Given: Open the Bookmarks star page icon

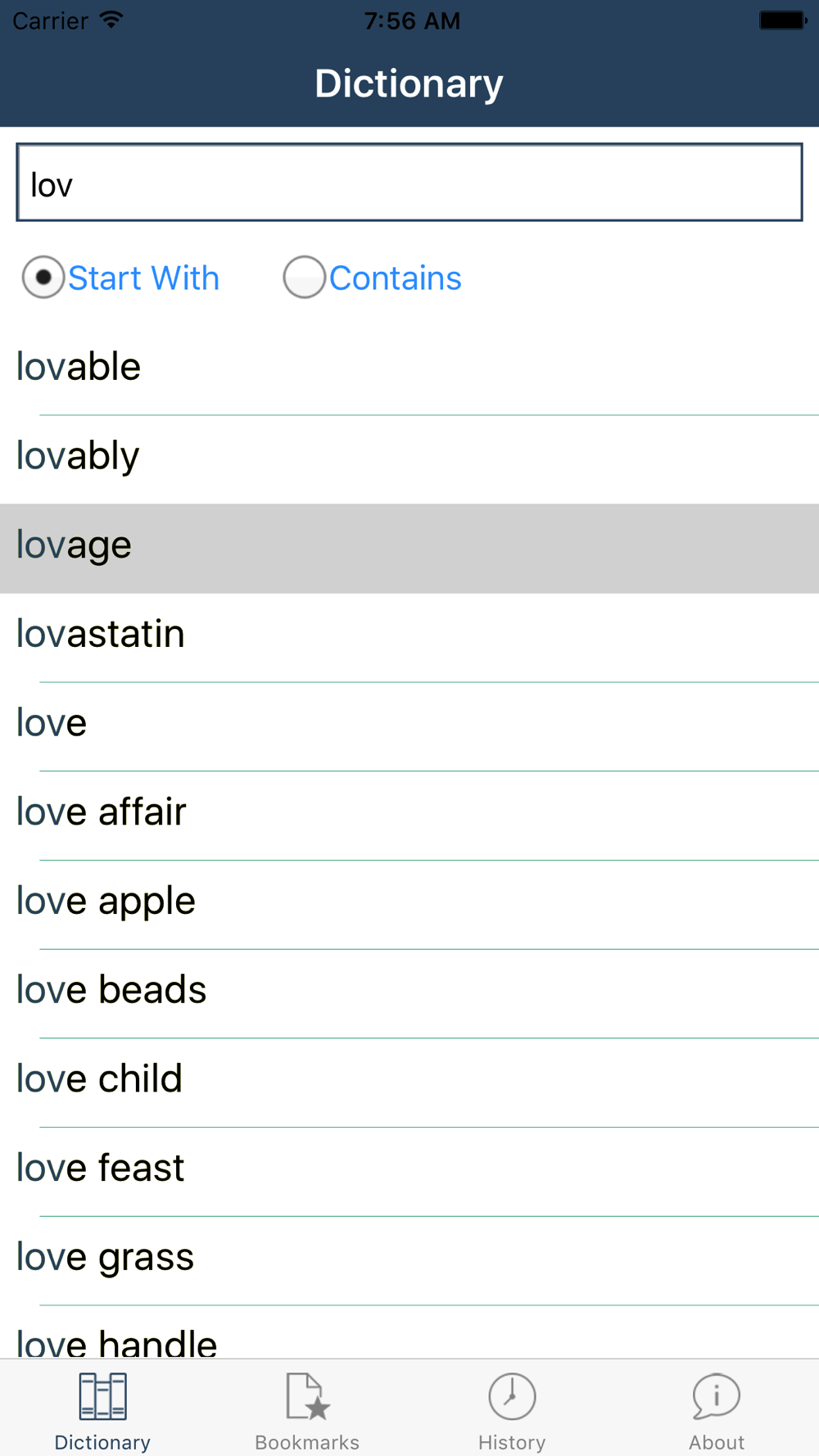Looking at the screenshot, I should (307, 1396).
